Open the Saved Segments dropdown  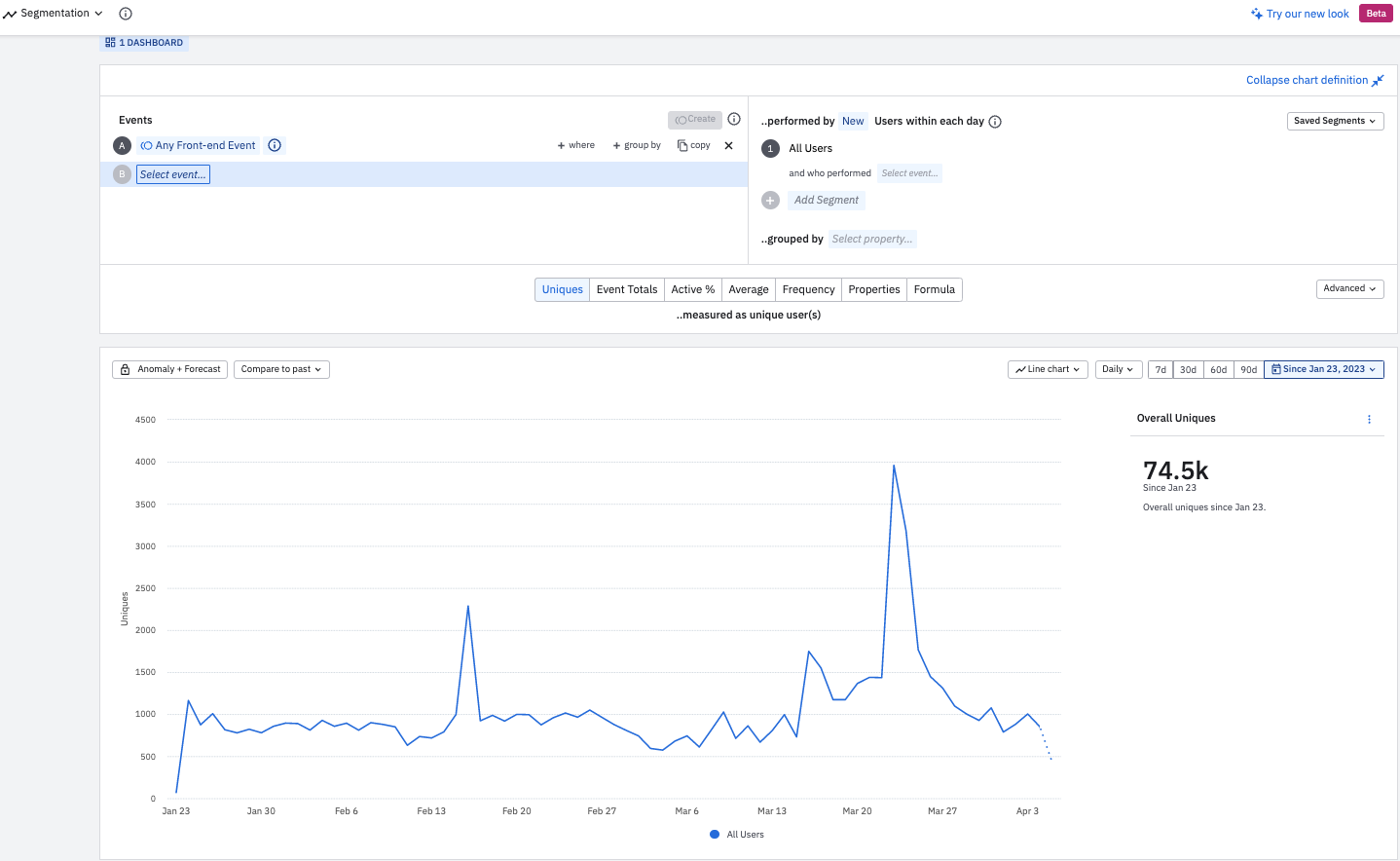click(x=1335, y=121)
